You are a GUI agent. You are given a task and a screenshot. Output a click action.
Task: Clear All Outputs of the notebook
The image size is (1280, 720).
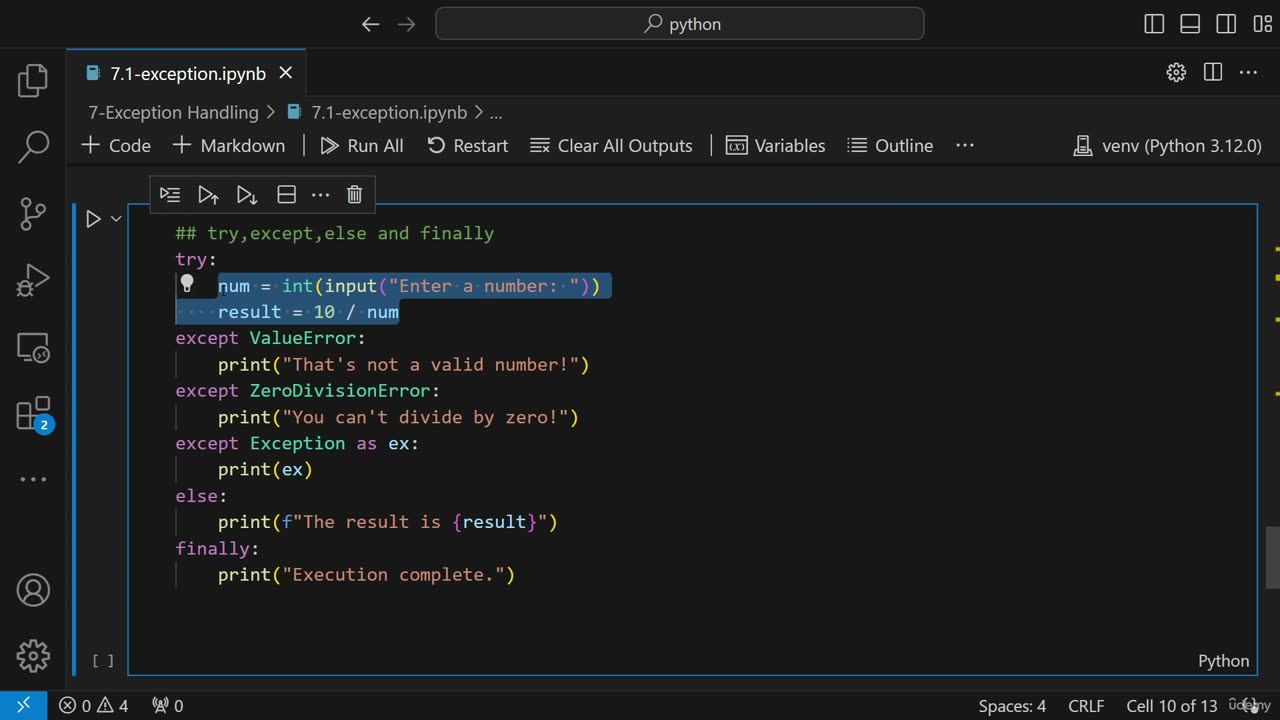611,145
